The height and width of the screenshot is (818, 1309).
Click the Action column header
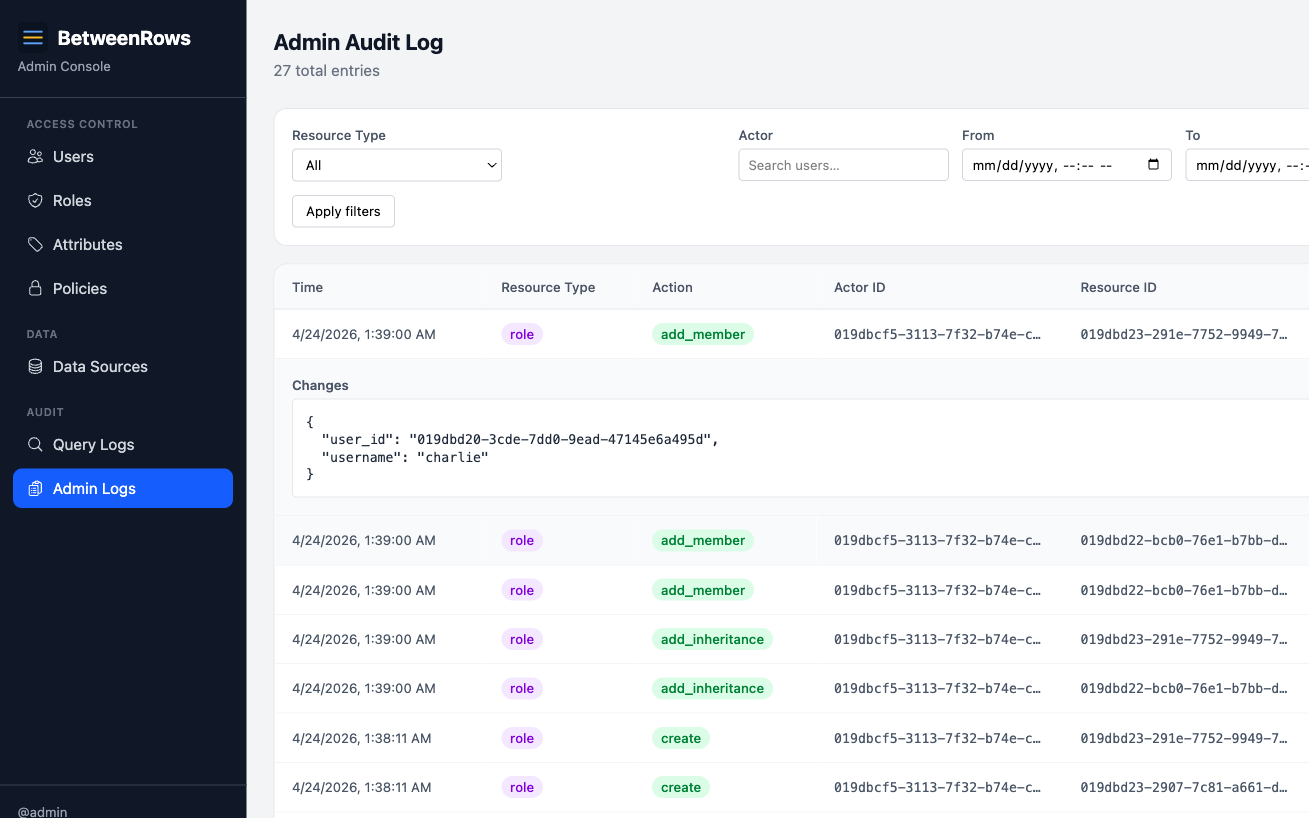click(x=672, y=287)
